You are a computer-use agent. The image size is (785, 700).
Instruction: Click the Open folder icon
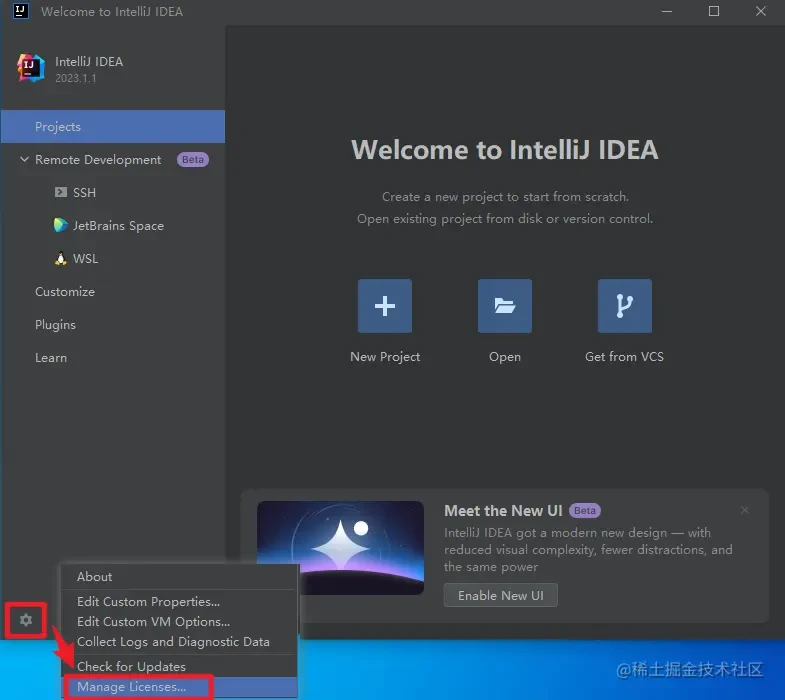[x=505, y=306]
